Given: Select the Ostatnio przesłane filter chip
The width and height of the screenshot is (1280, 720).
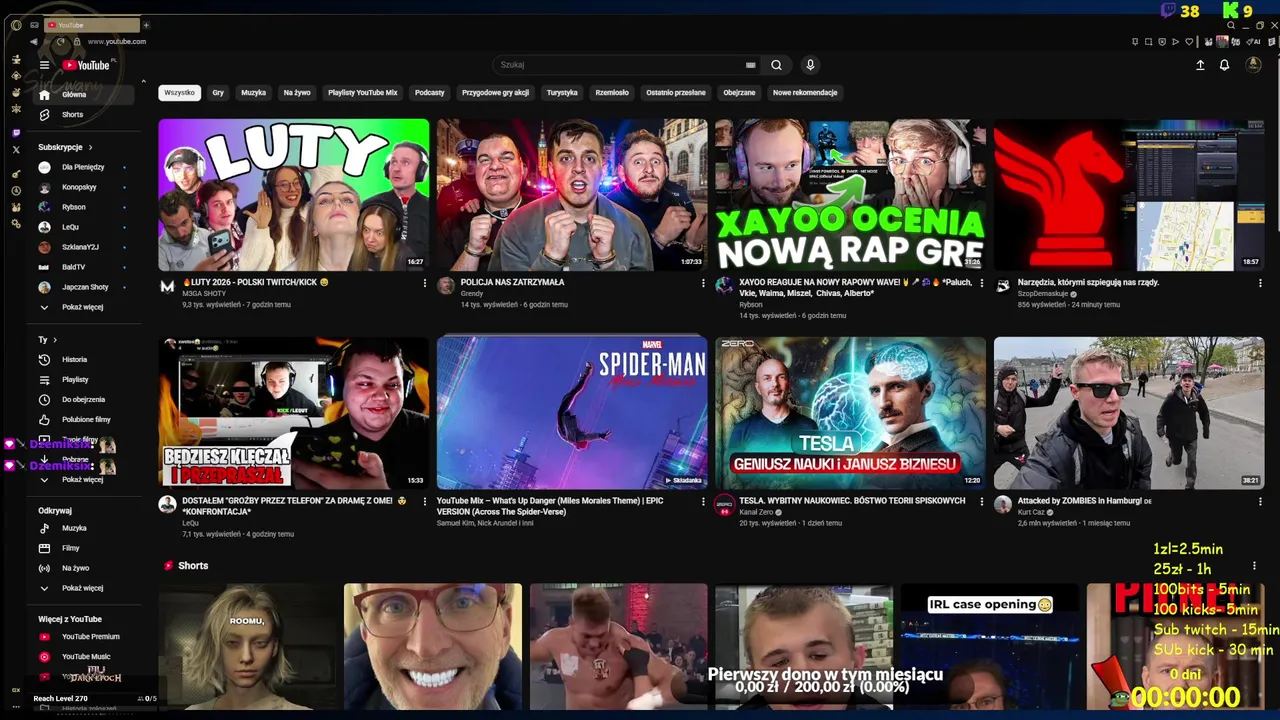Looking at the screenshot, I should tap(676, 92).
